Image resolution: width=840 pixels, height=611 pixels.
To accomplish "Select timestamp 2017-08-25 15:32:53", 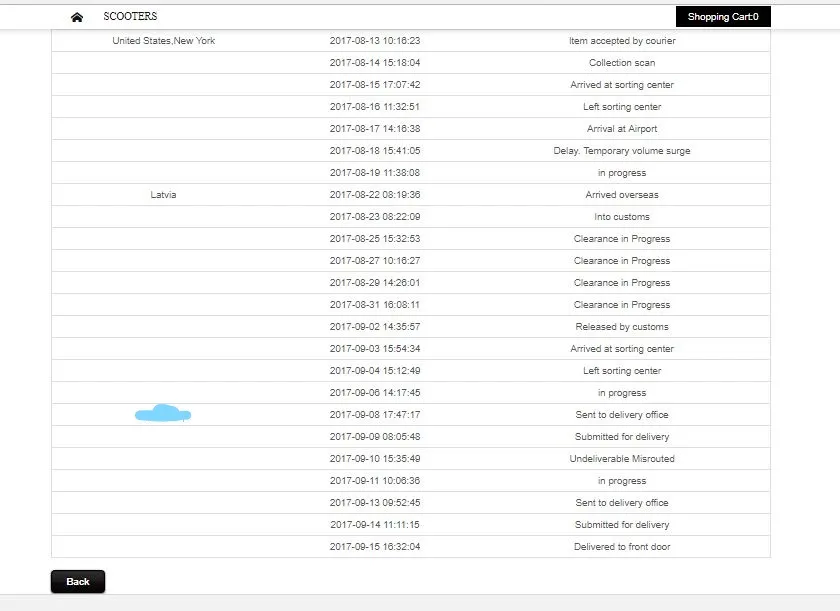I will [375, 239].
